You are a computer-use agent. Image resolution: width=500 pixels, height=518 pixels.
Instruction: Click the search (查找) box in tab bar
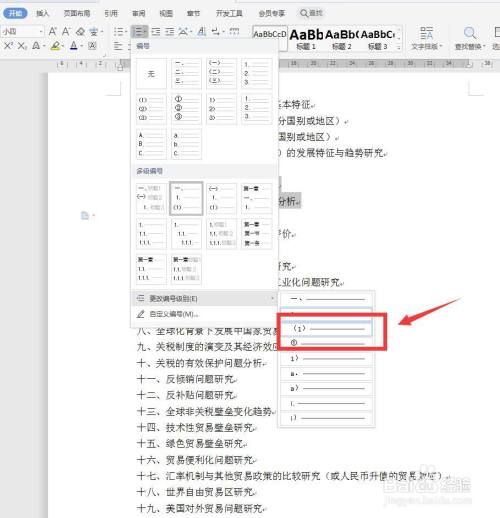coord(311,13)
